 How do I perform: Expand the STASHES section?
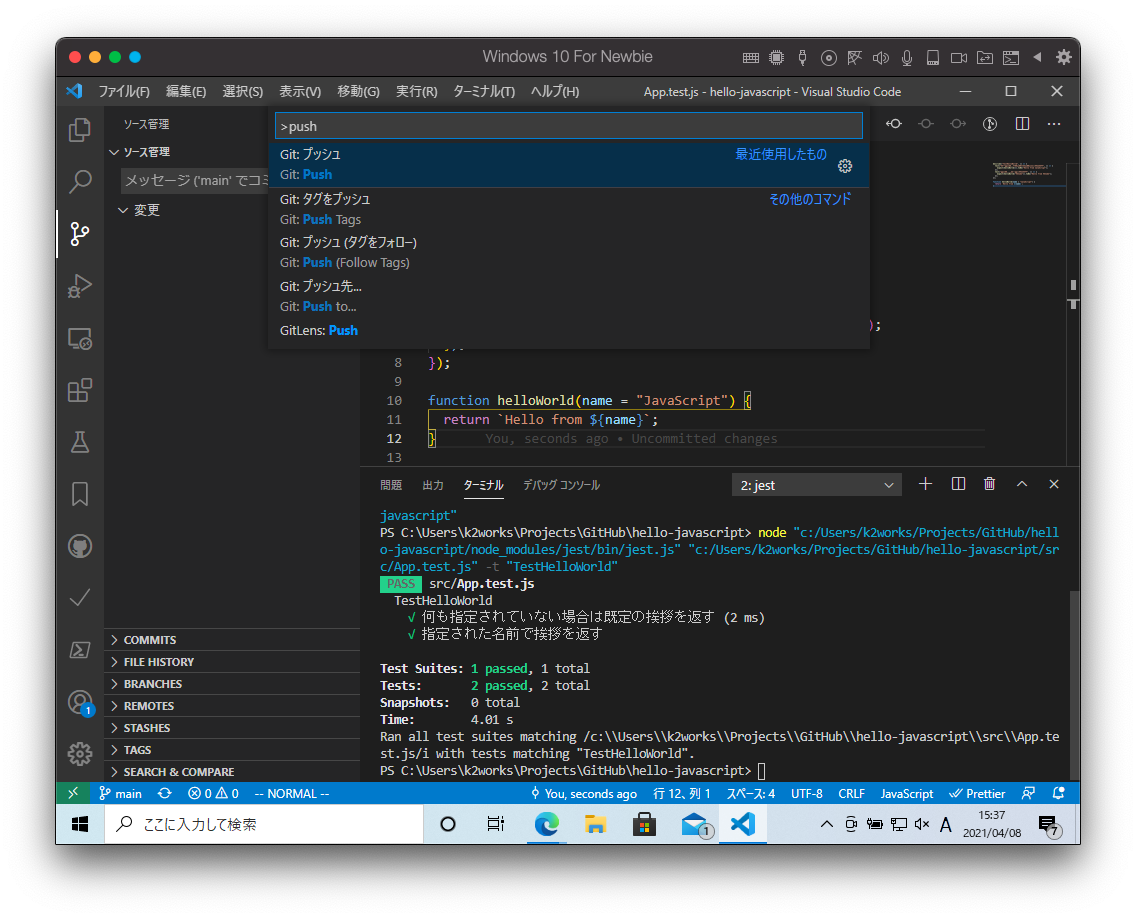click(147, 728)
